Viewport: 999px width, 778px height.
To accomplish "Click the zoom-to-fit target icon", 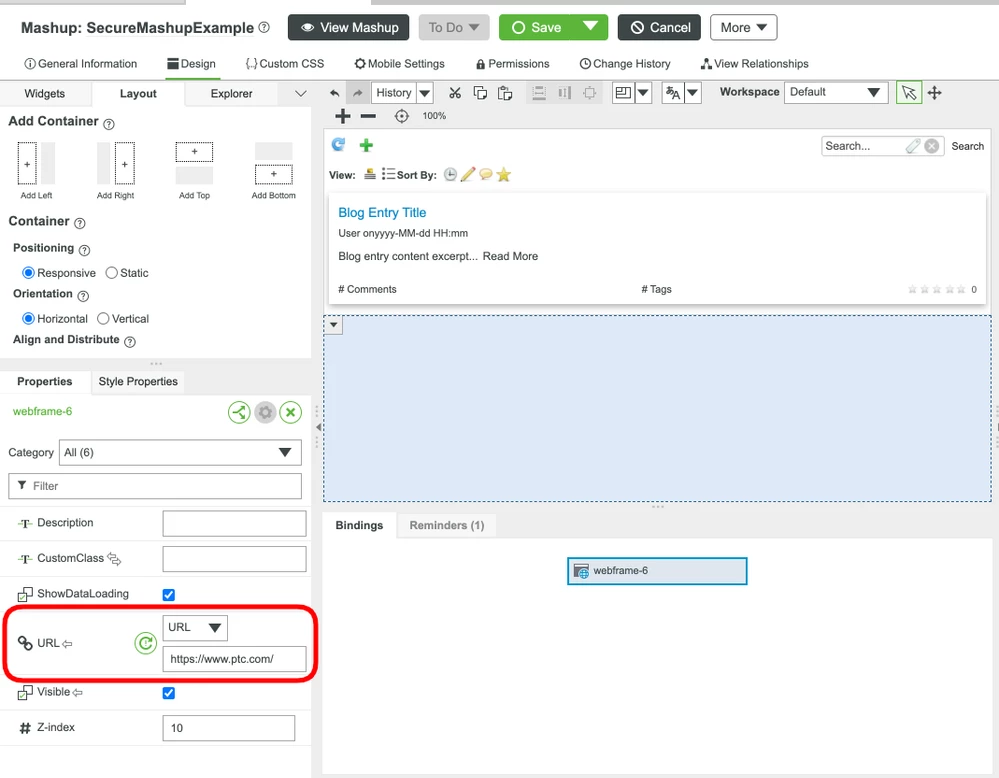I will [401, 116].
